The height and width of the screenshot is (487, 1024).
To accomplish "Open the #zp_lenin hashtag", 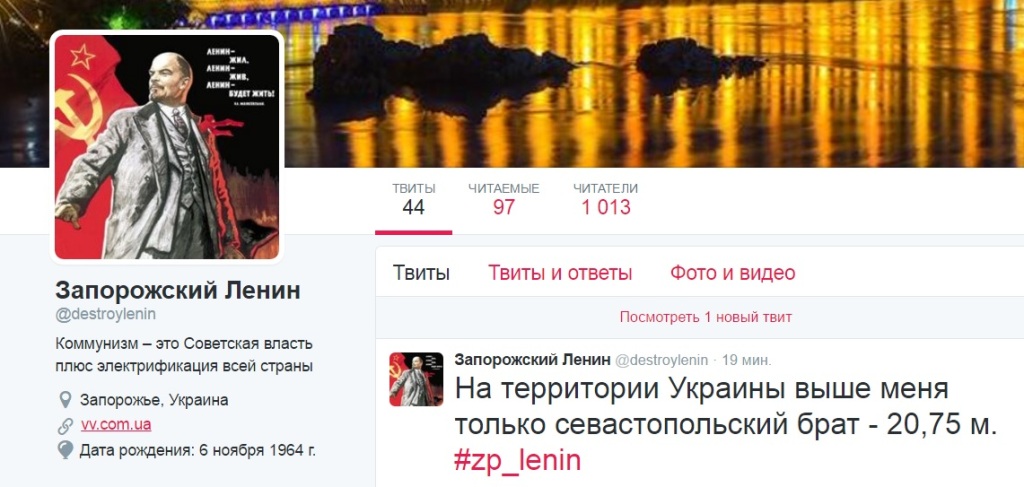I will pos(517,461).
